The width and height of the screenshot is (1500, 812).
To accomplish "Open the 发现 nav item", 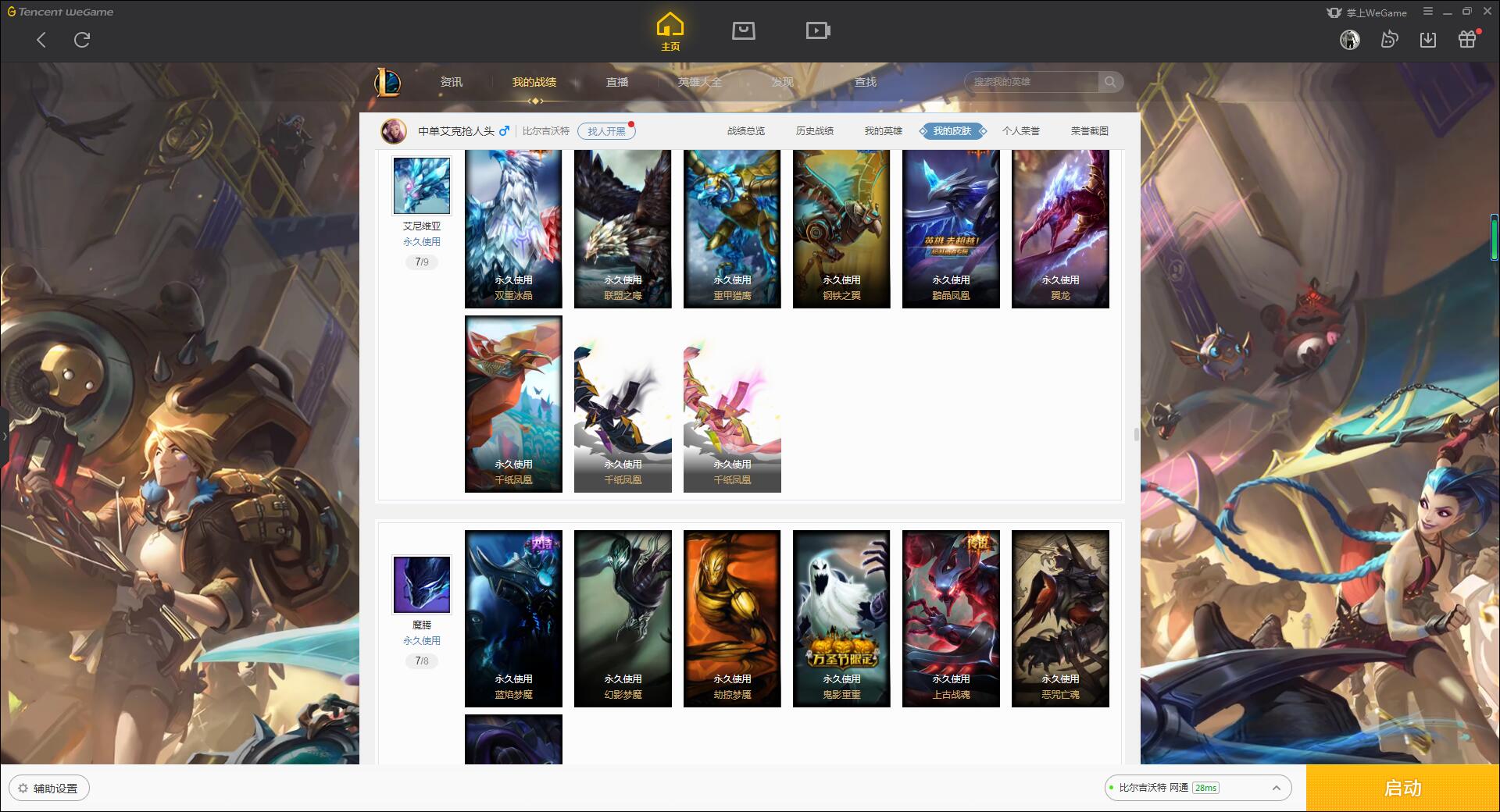I will pyautogui.click(x=783, y=82).
